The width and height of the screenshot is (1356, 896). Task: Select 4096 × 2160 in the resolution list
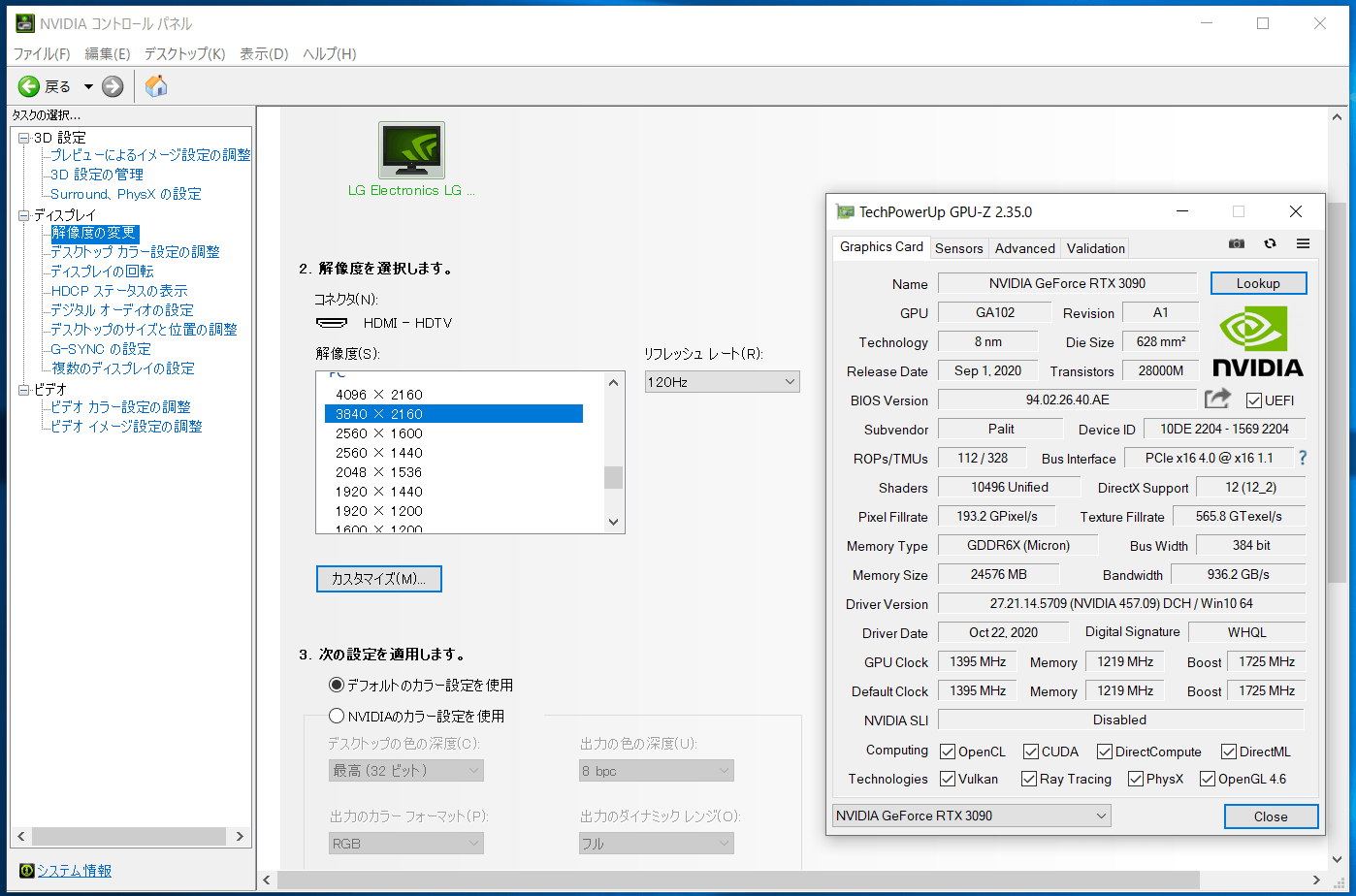point(379,395)
